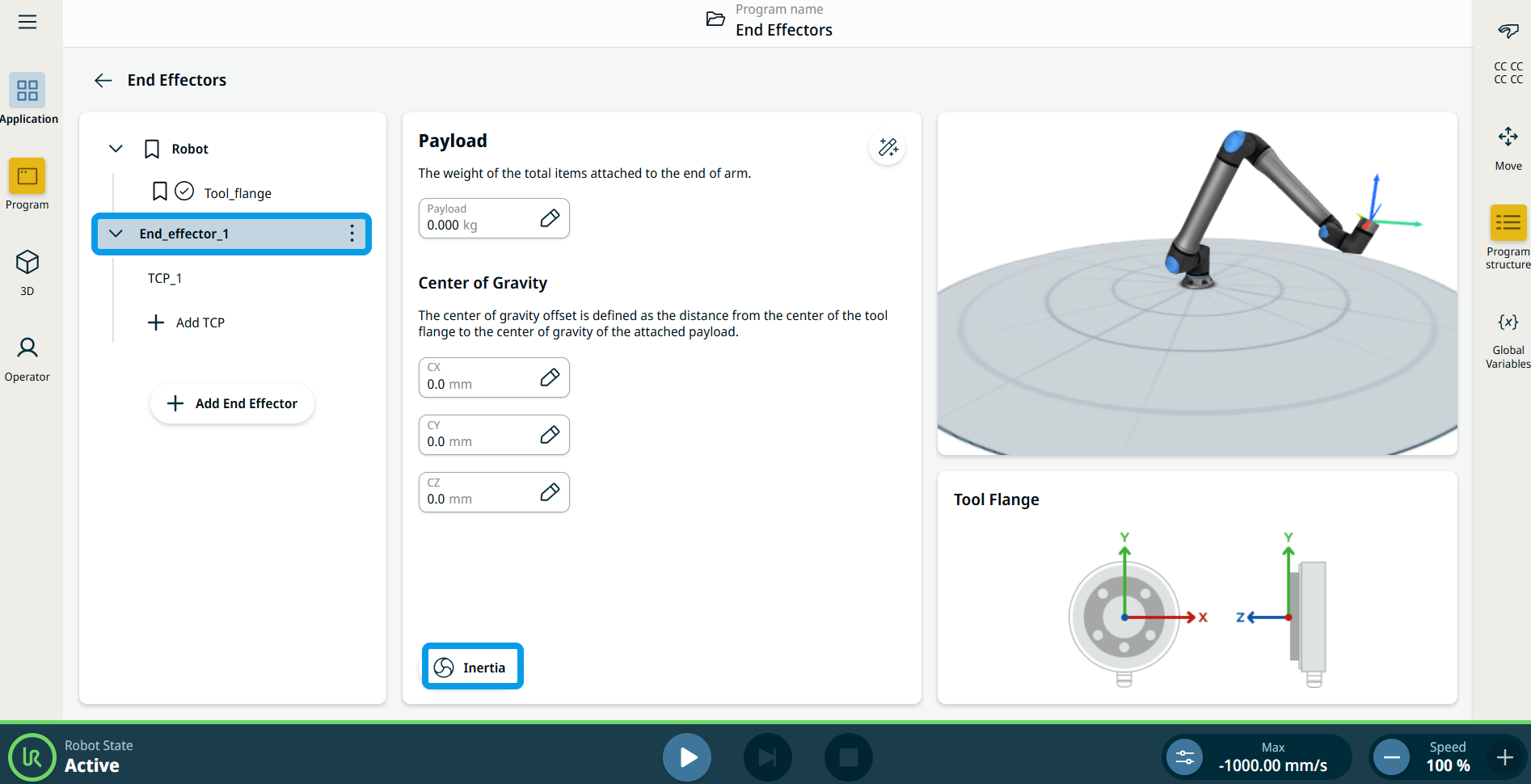Edit the Payload kg field
This screenshot has width=1531, height=784.
tap(550, 218)
